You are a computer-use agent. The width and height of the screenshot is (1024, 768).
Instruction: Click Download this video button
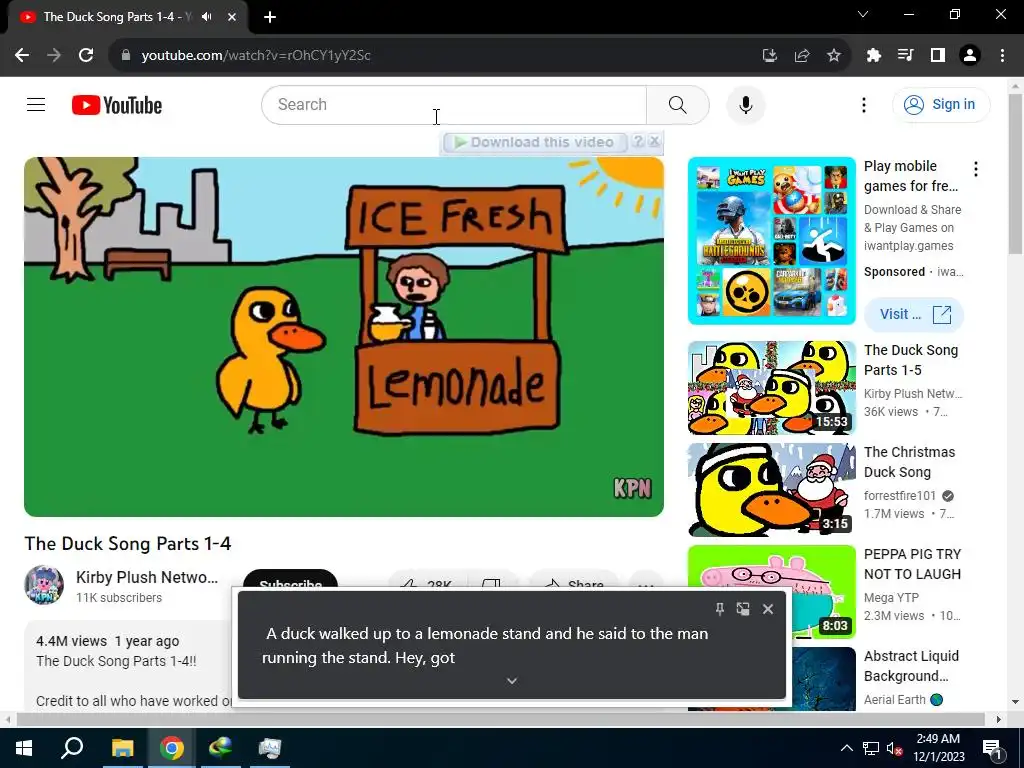coord(534,142)
